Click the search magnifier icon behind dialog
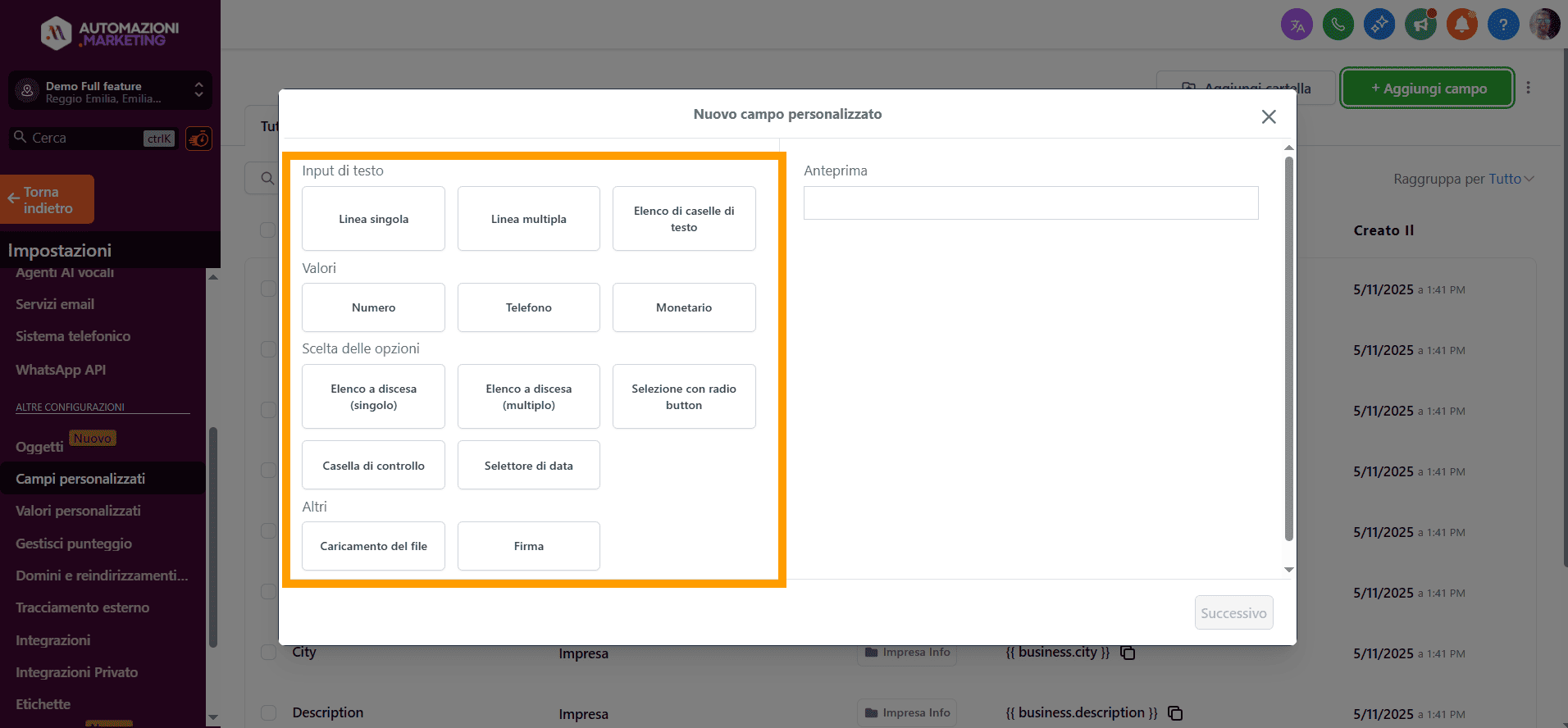The width and height of the screenshot is (1568, 728). tap(267, 178)
